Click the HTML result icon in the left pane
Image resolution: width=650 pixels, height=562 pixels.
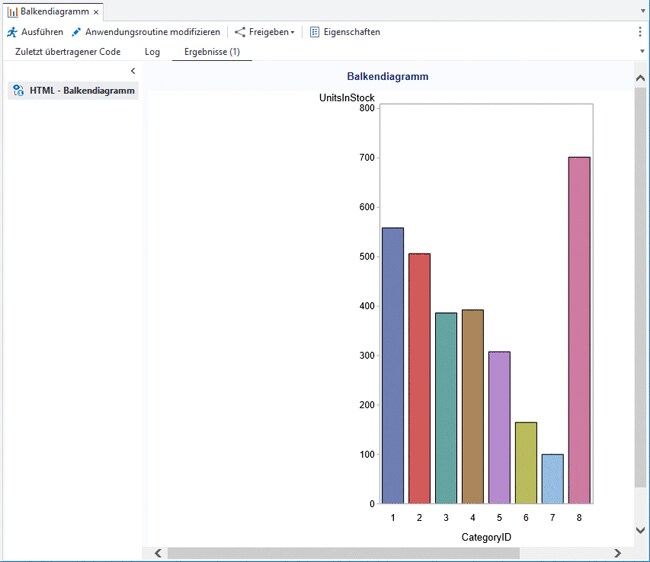(x=18, y=91)
